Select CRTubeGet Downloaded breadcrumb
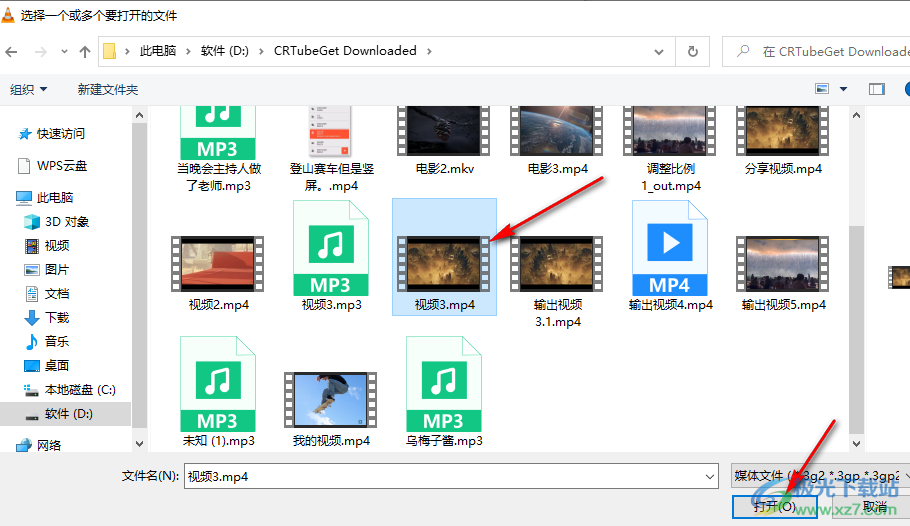The image size is (910, 526). [345, 51]
